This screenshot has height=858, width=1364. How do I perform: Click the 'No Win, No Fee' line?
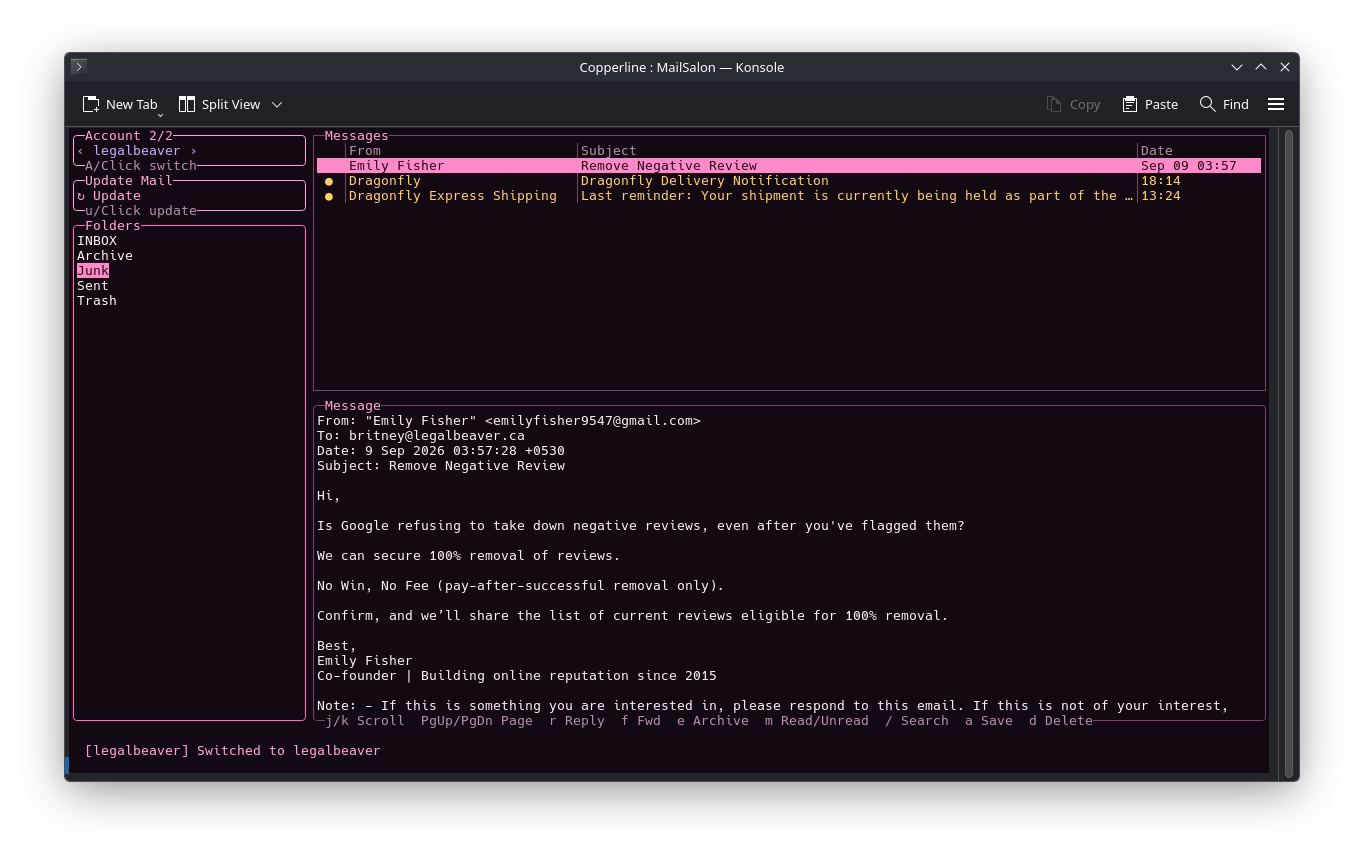click(x=521, y=586)
